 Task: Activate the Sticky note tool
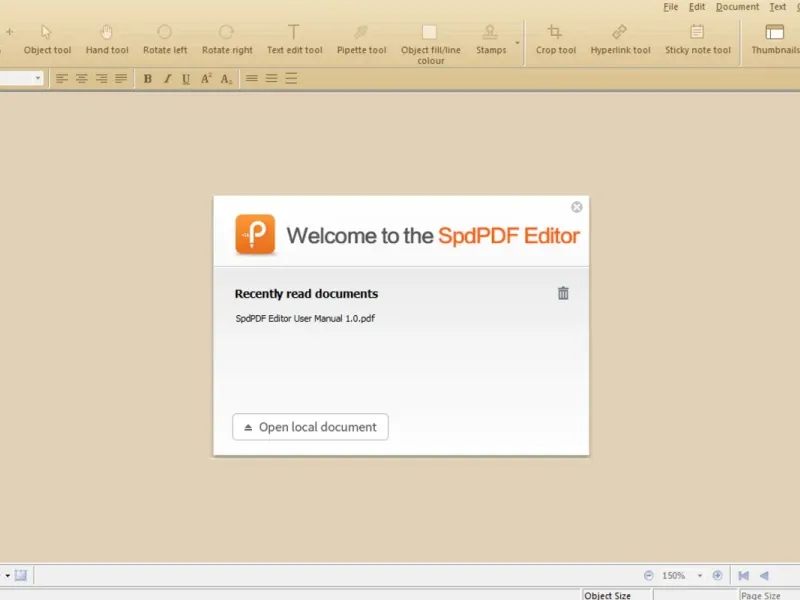click(697, 39)
